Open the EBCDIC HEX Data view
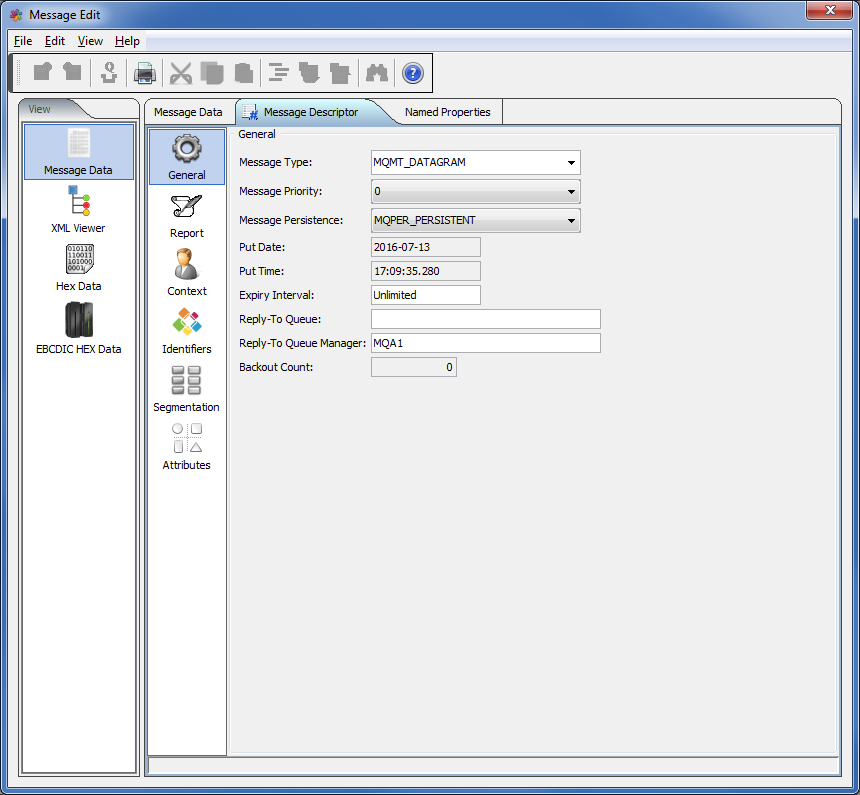The height and width of the screenshot is (795, 860). tap(78, 328)
